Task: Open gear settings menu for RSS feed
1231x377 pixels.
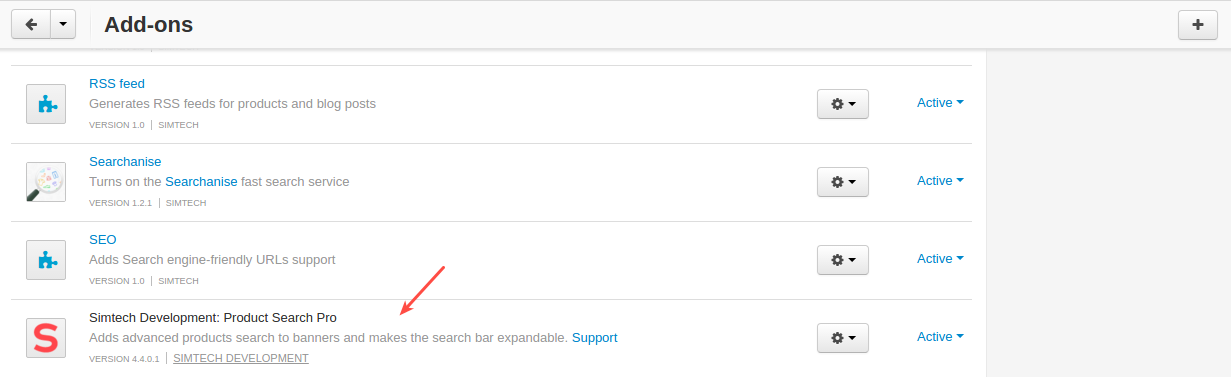Action: [x=843, y=103]
